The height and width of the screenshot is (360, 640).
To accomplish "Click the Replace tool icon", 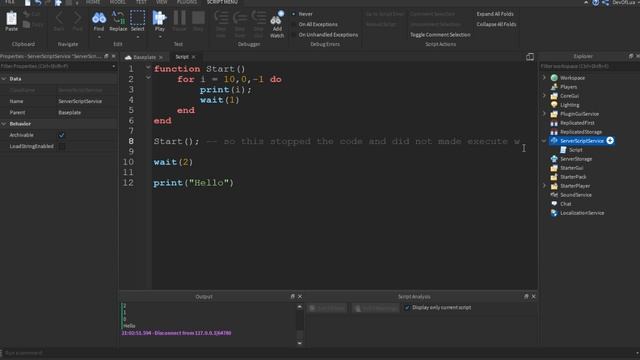I will tap(118, 18).
